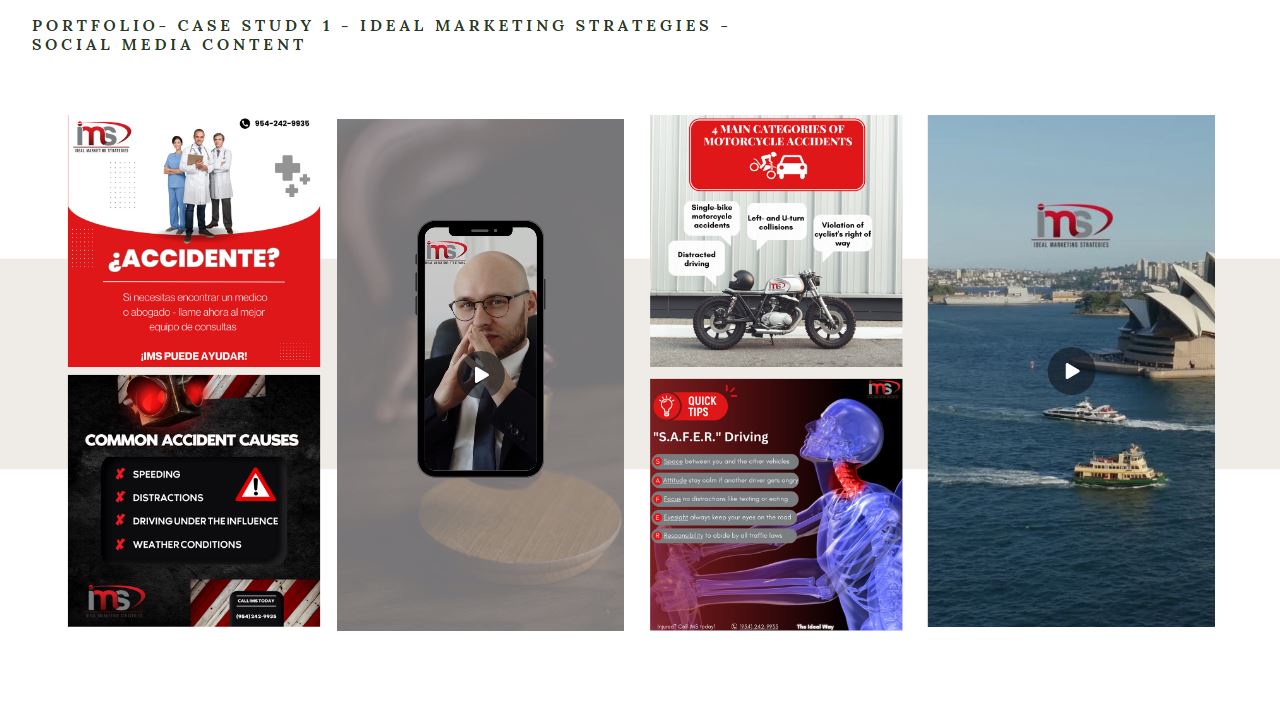The image size is (1280, 725).
Task: Click the cyclist and car icon
Action: pos(777,166)
